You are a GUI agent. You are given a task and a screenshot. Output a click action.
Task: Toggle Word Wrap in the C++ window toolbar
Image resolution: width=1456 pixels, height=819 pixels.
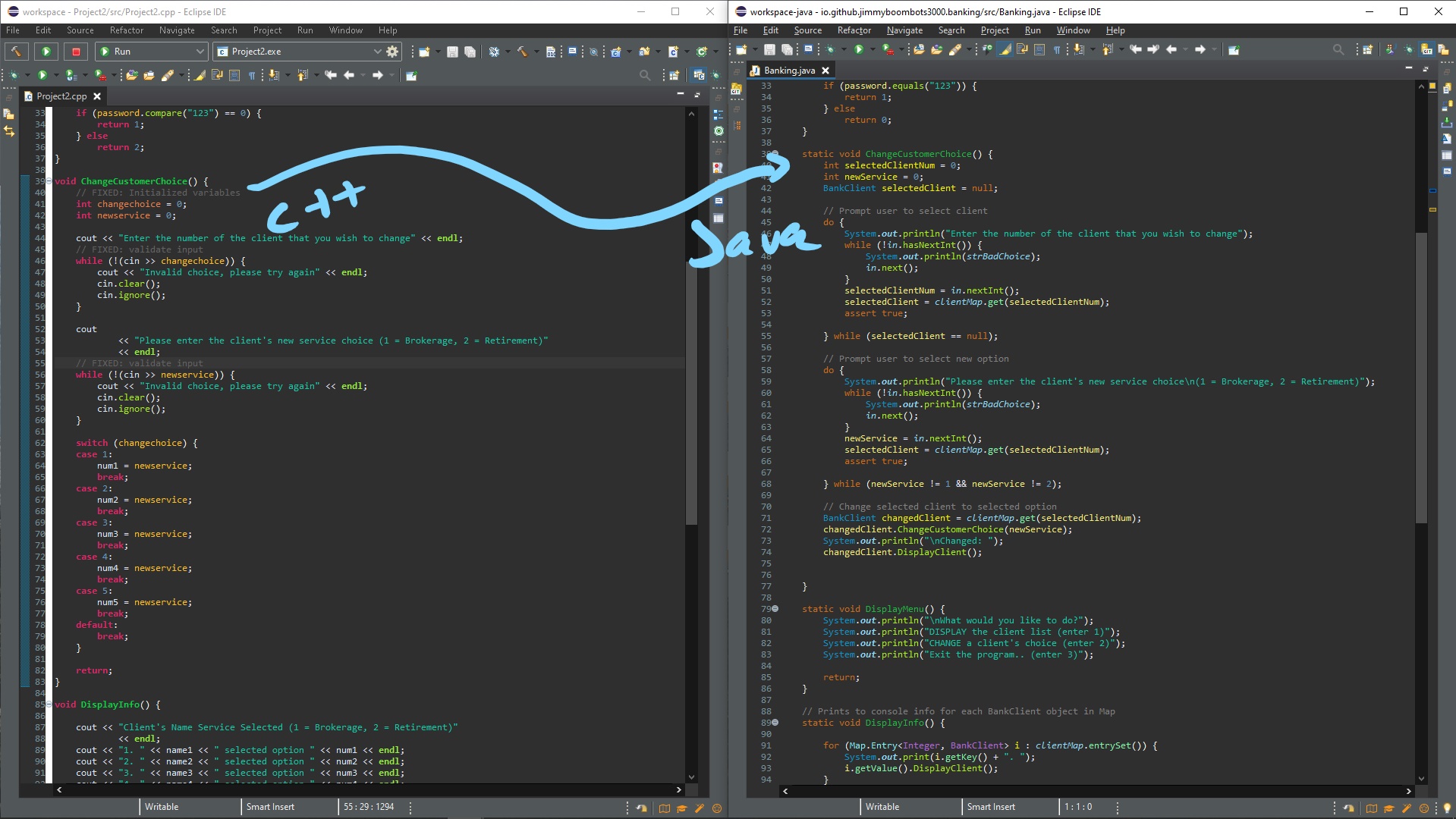217,75
